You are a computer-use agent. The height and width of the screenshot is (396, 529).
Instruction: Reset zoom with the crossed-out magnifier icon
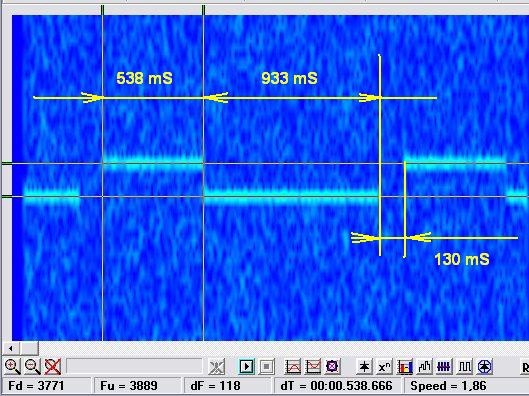[53, 366]
